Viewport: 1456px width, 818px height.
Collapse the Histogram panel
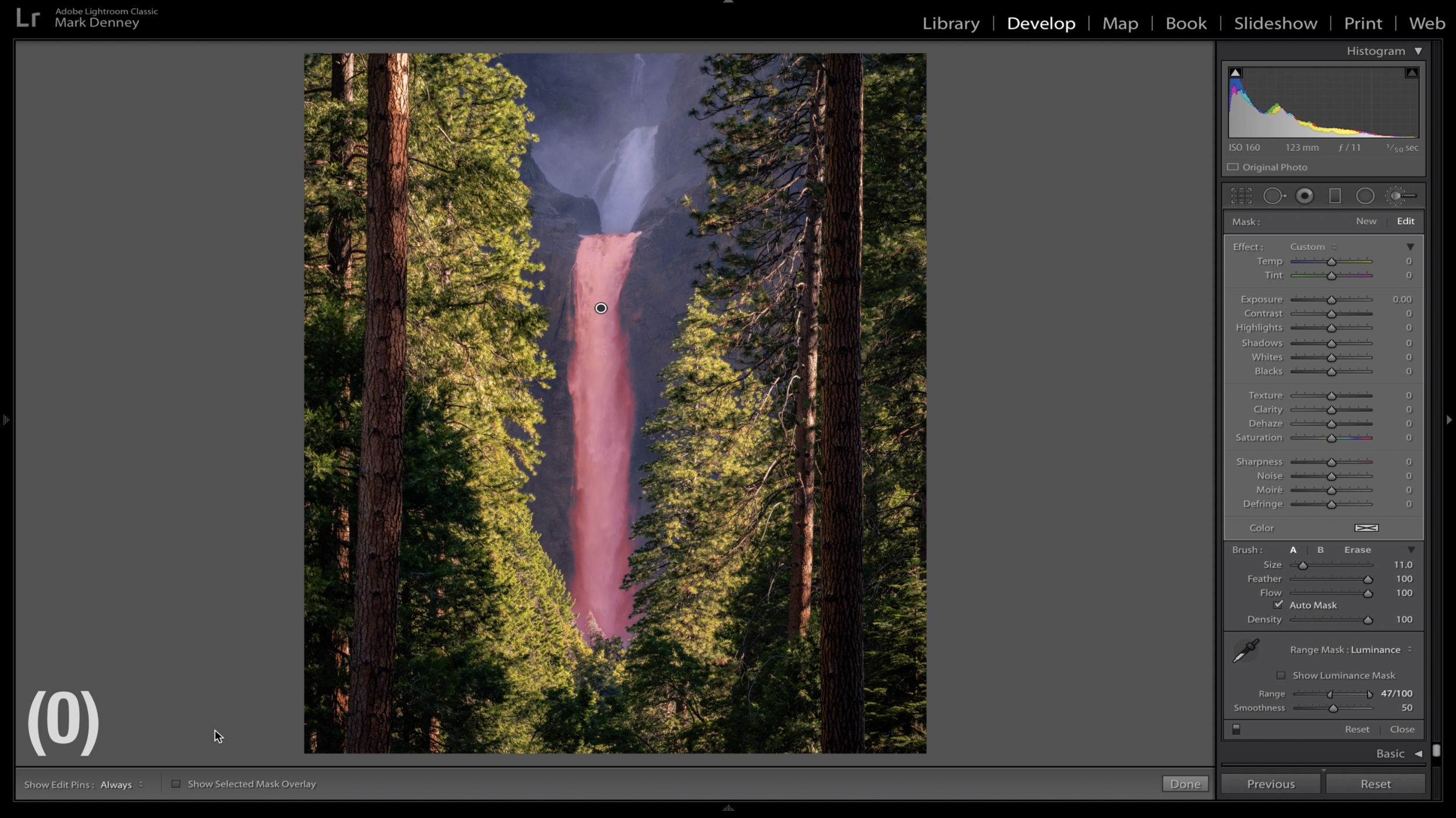1418,51
